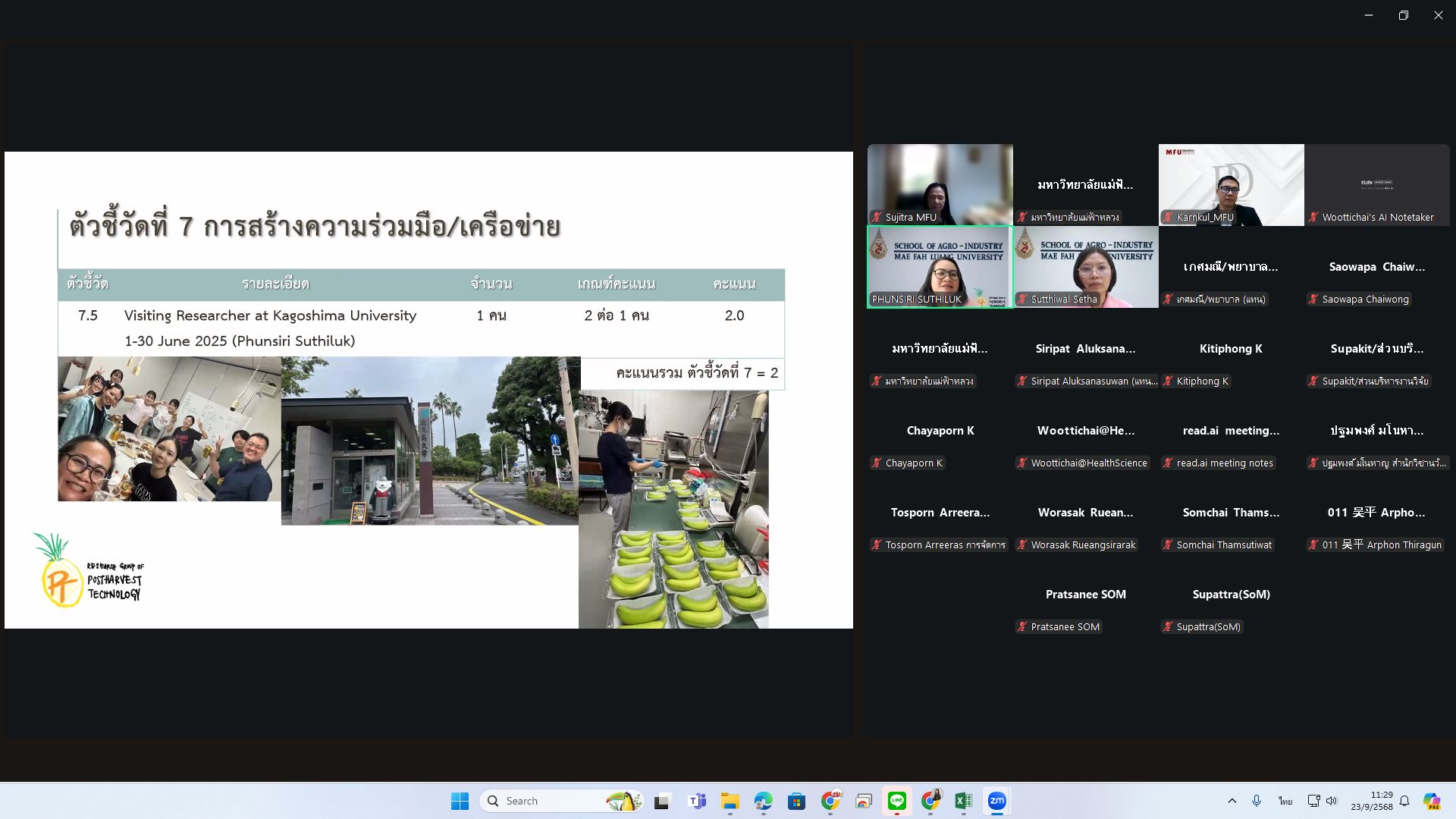
Task: Open the notification bell panel
Action: (1404, 801)
